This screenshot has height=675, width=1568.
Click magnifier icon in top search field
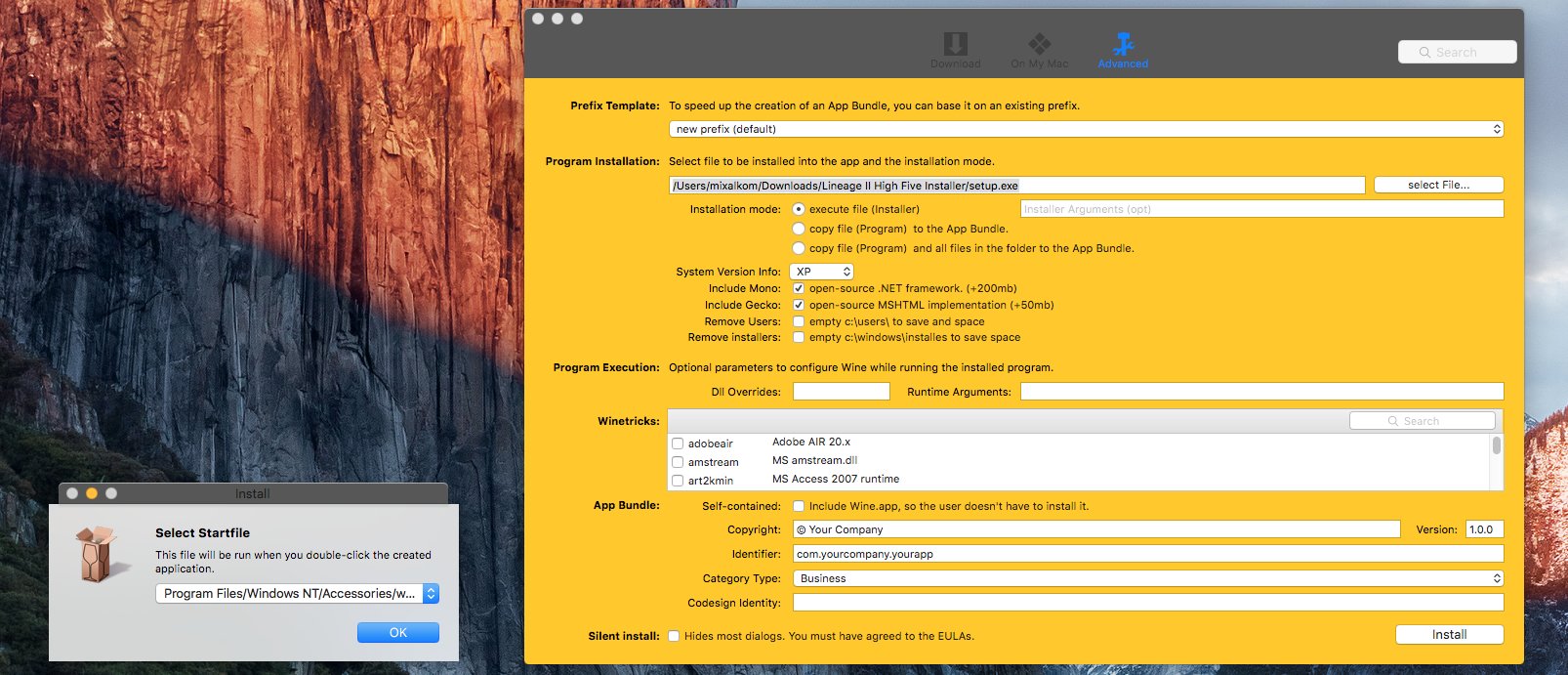coord(1425,53)
